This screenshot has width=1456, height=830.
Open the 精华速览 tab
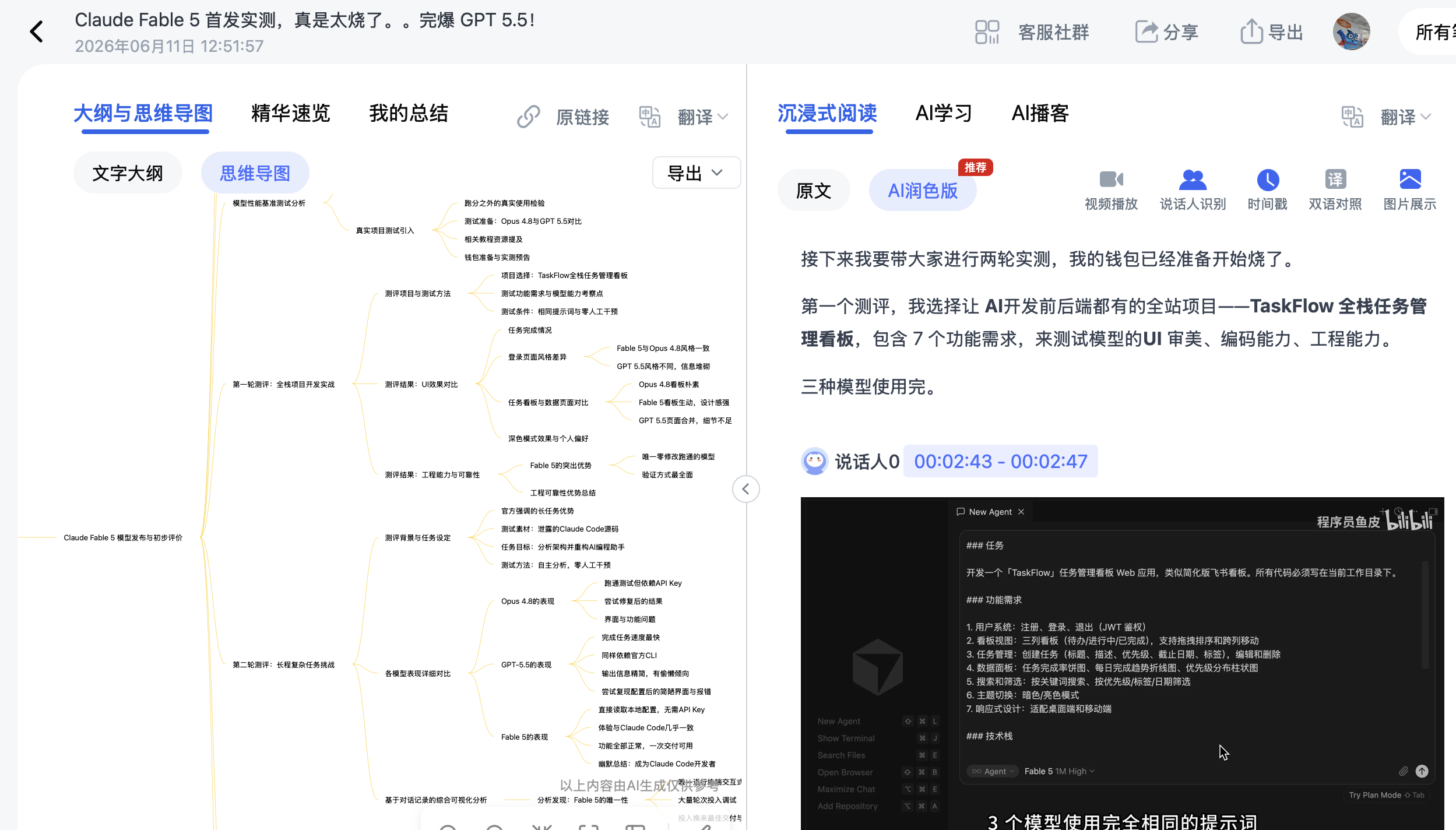[290, 113]
